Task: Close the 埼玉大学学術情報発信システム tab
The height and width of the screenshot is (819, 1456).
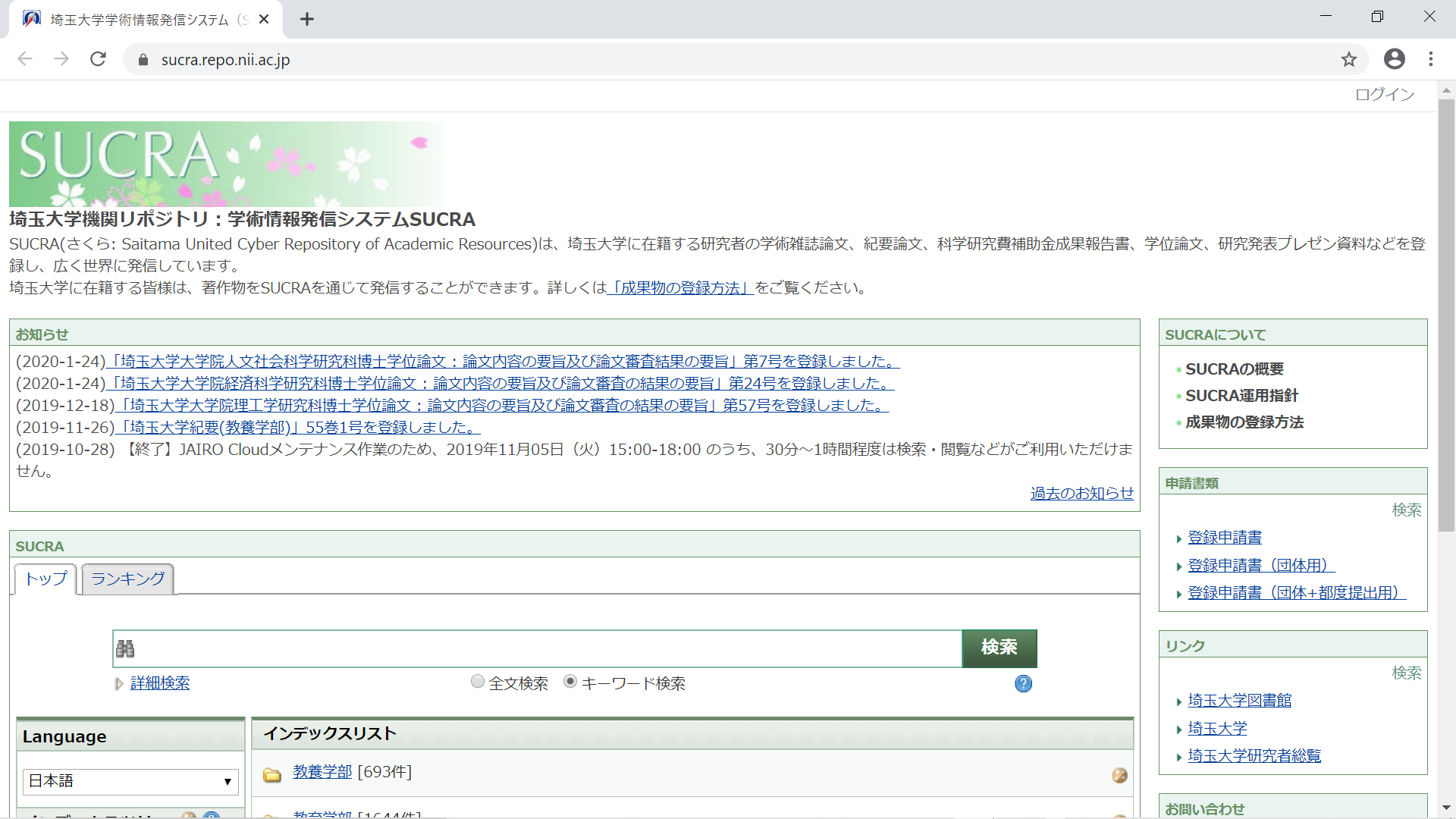Action: (264, 19)
